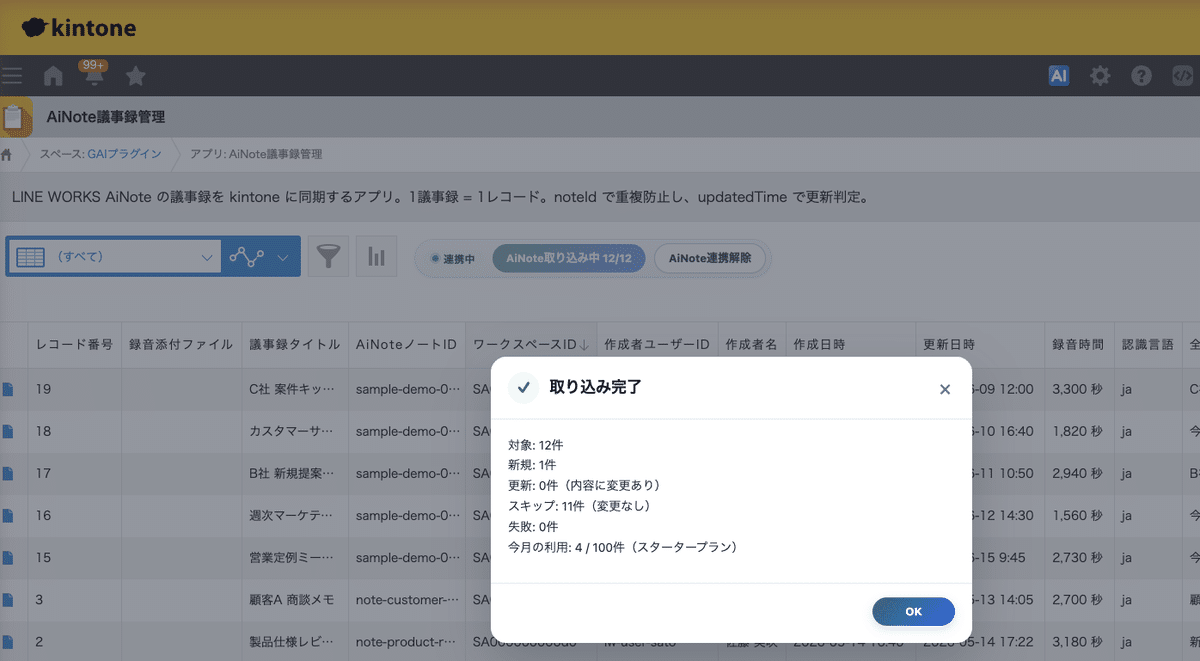Screen dimensions: 1200x661
Task: Click the 3,180 秒 recording time cell
Action: click(1078, 642)
